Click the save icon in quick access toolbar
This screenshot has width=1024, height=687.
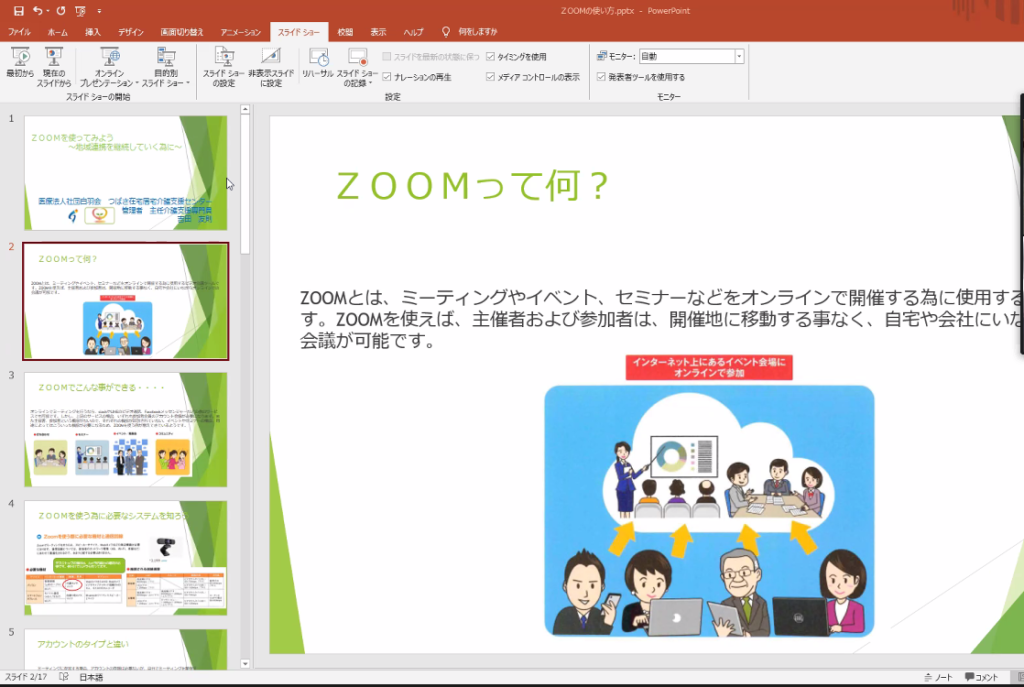(x=17, y=11)
